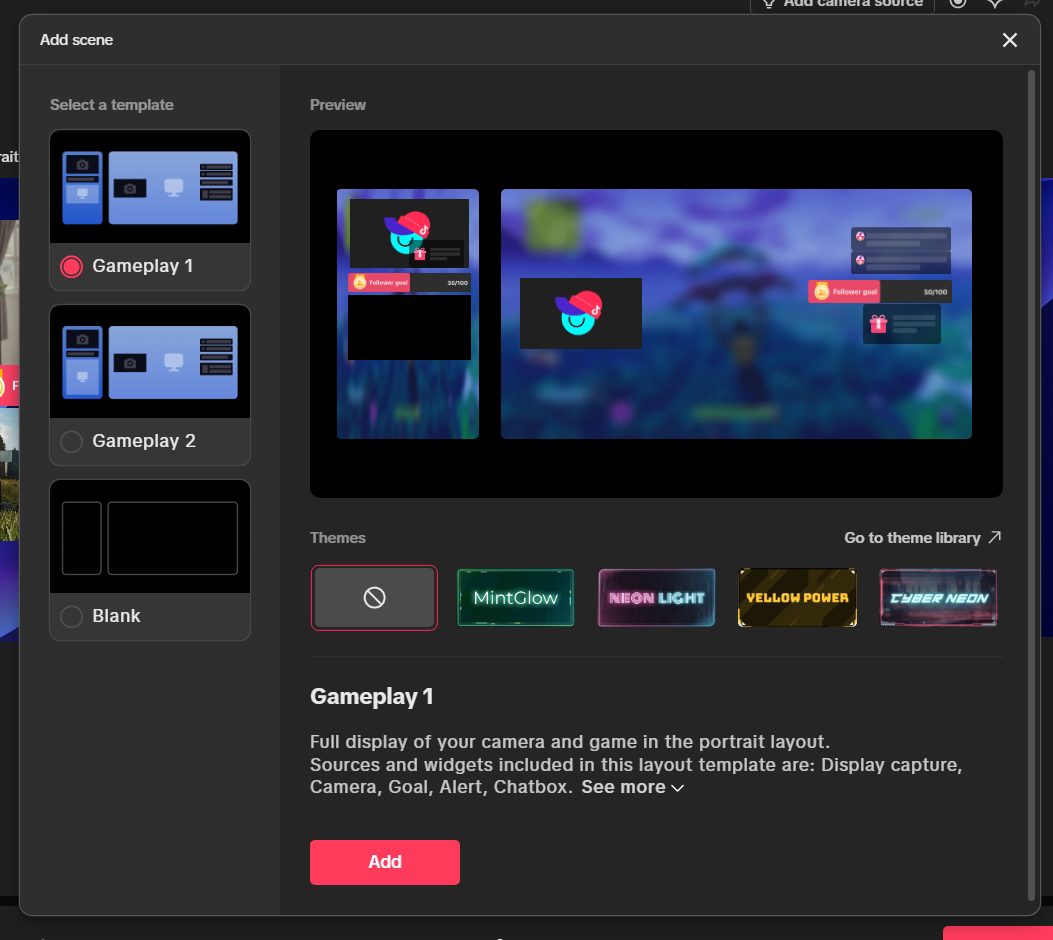Choose the no-theme option icon
Image resolution: width=1053 pixels, height=940 pixels.
coord(374,598)
